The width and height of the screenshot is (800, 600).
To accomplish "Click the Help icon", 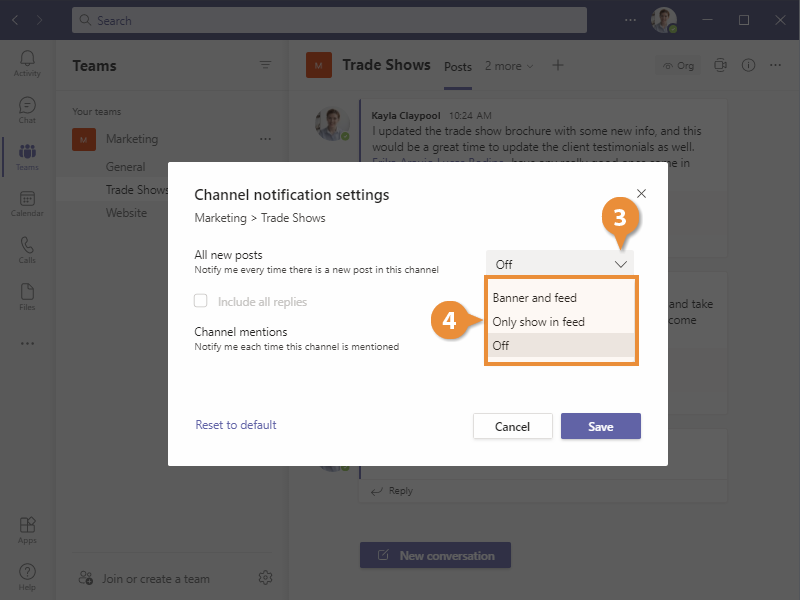I will pos(27,577).
